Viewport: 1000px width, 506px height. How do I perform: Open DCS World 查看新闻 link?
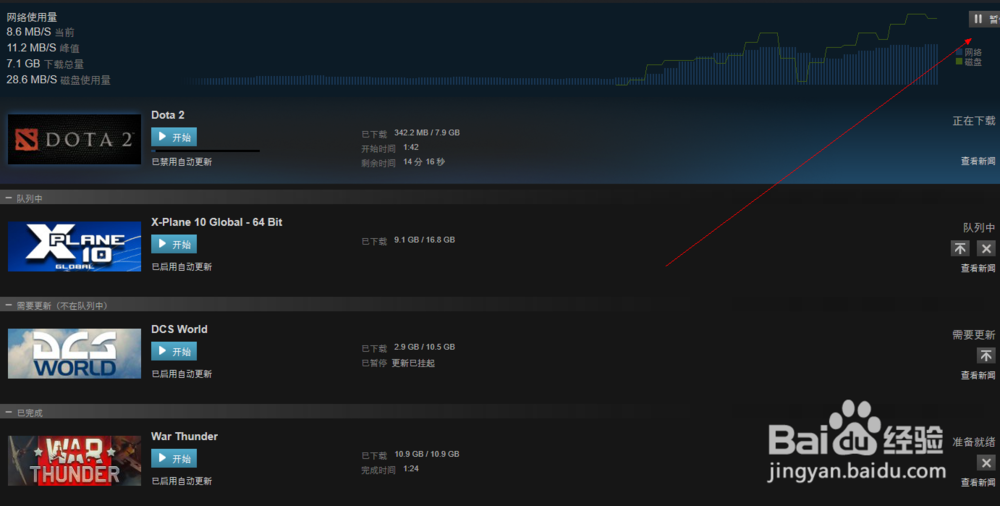[978, 376]
